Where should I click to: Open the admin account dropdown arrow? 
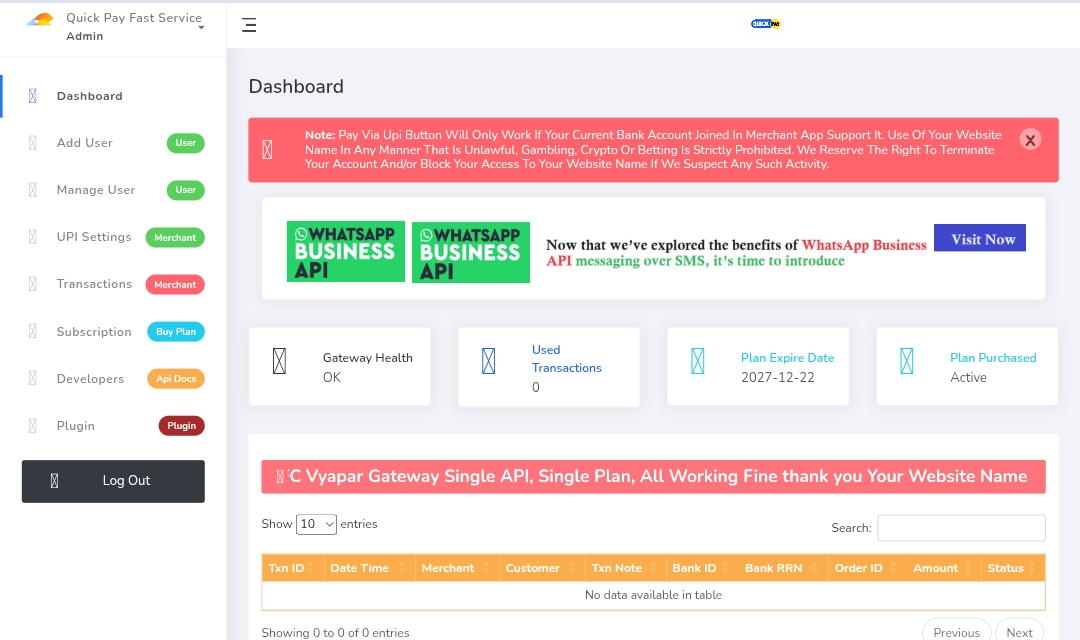coord(201,28)
